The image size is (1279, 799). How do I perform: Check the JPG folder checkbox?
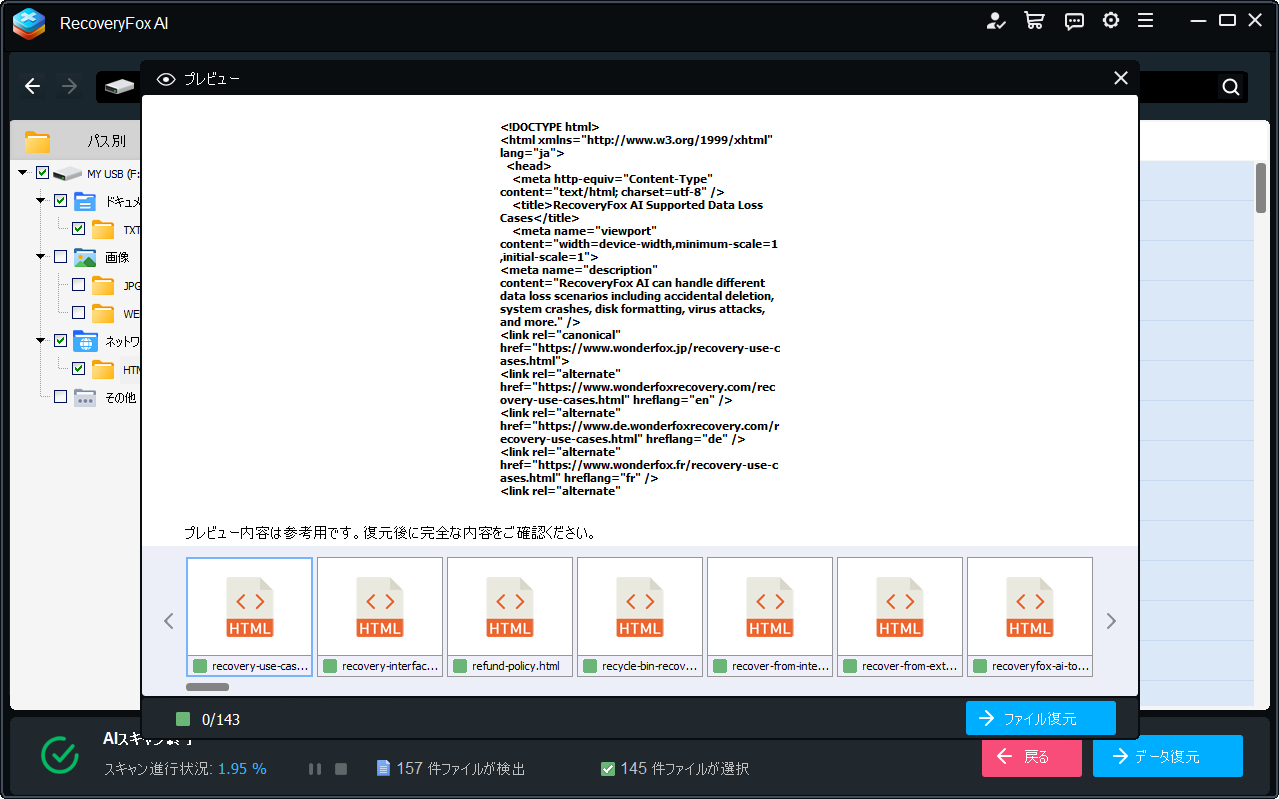pos(78,285)
